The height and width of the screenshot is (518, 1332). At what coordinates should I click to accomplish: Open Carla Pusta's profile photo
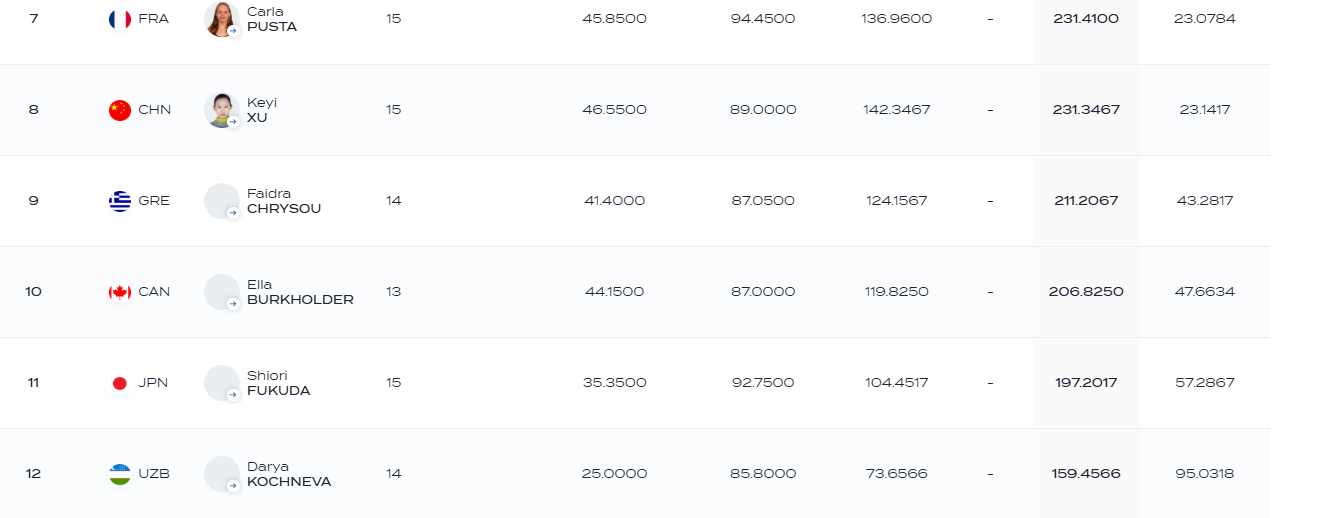point(222,19)
